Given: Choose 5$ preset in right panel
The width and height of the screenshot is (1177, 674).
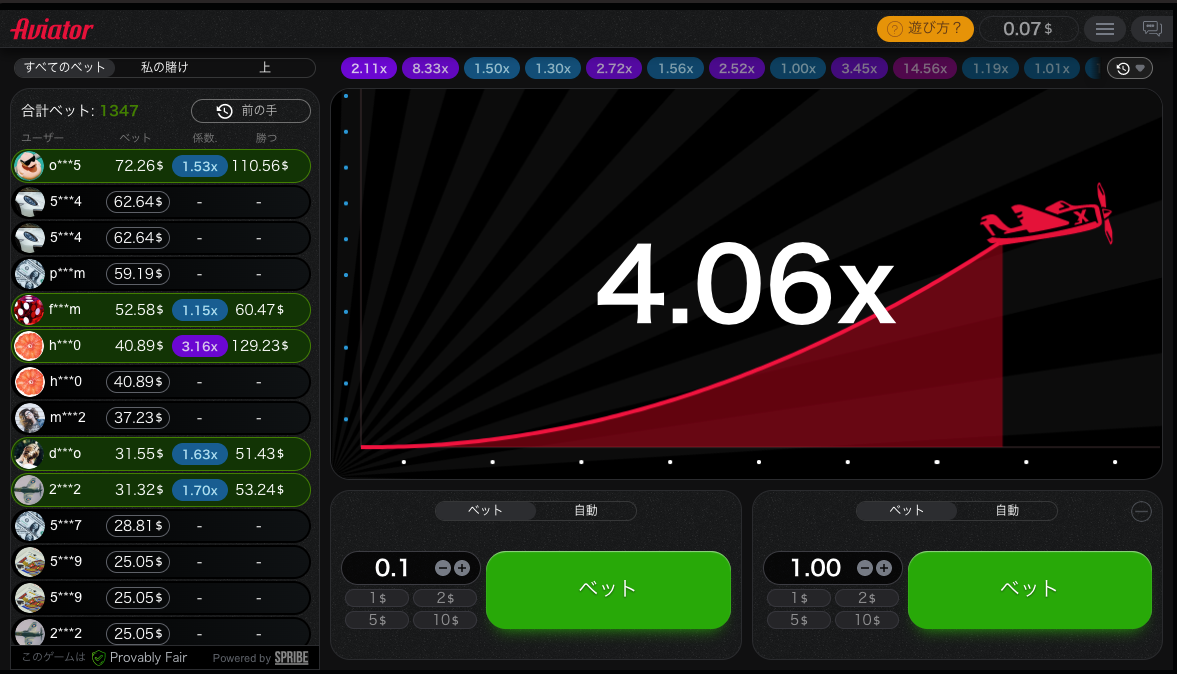Looking at the screenshot, I should click(x=799, y=620).
